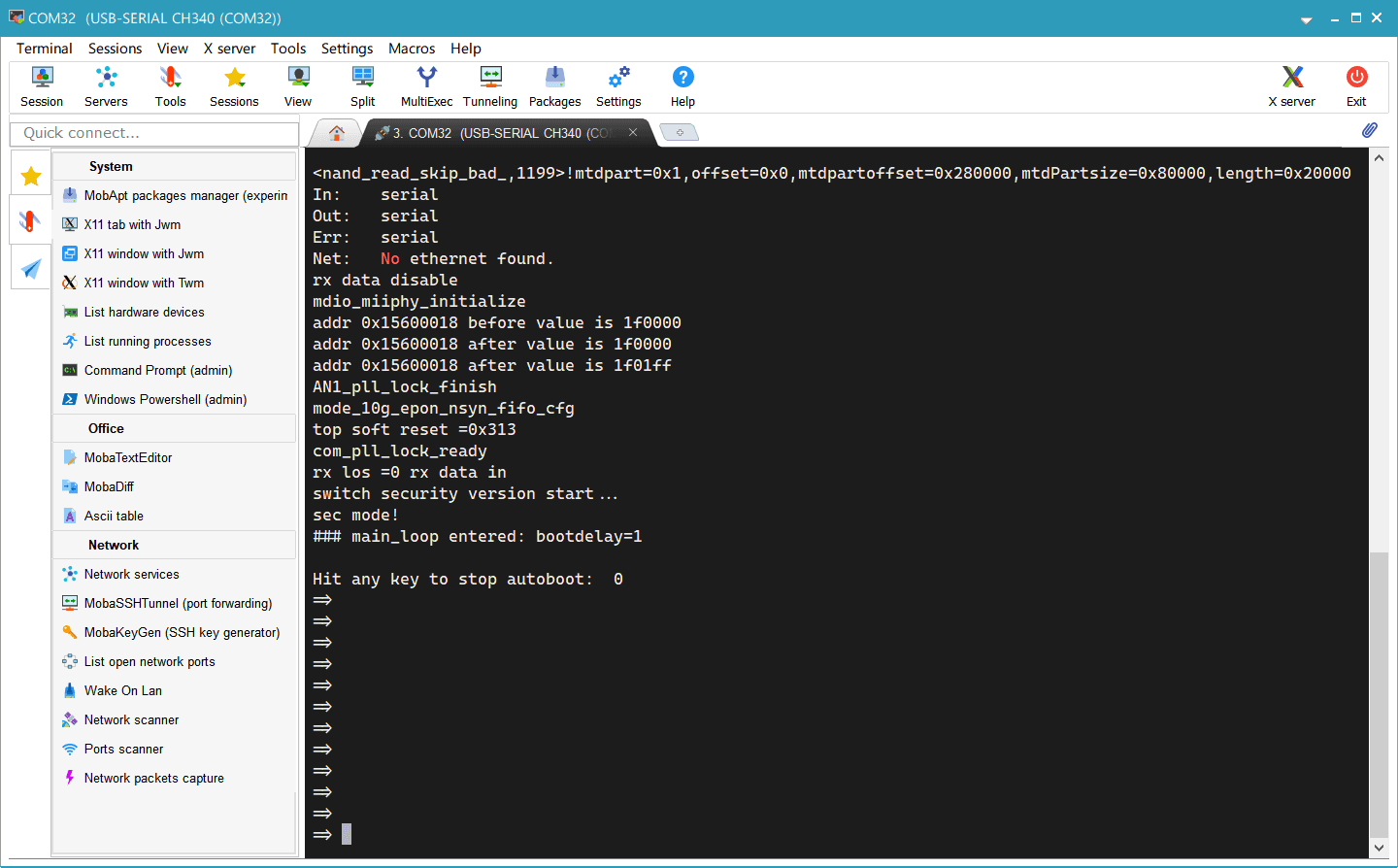
Task: Click the Servers toolbar icon
Action: tap(106, 86)
